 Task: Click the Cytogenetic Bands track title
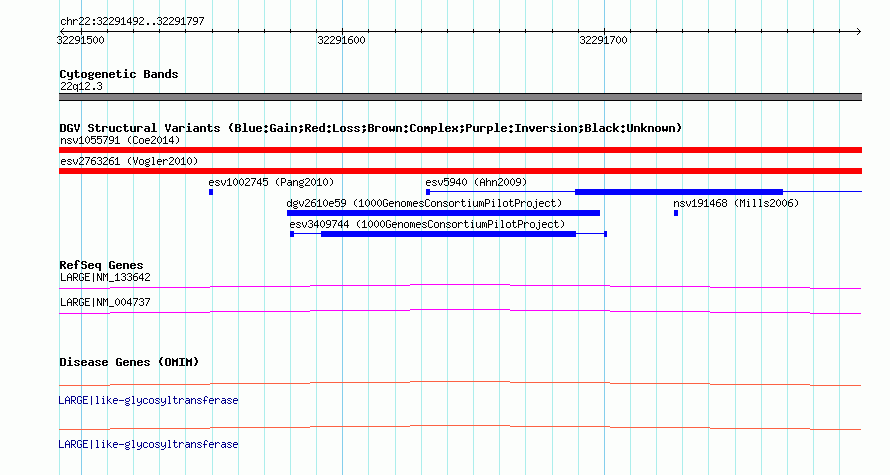point(119,74)
